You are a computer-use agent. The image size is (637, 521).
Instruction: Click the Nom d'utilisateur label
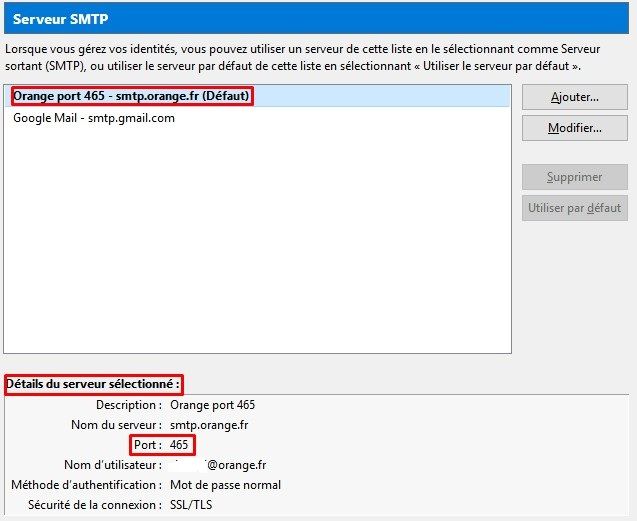point(112,465)
